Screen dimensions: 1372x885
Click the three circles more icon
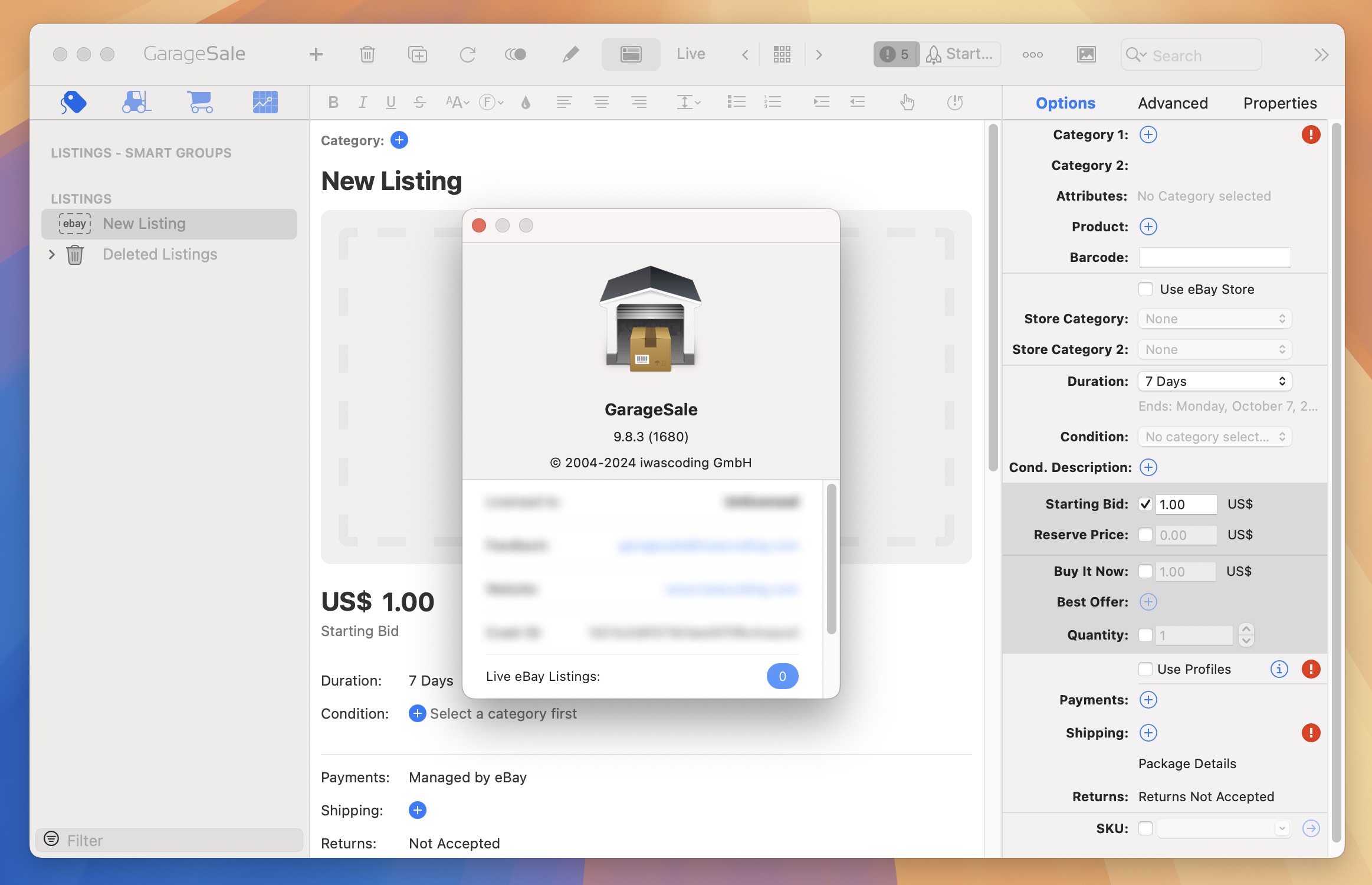(x=1032, y=54)
